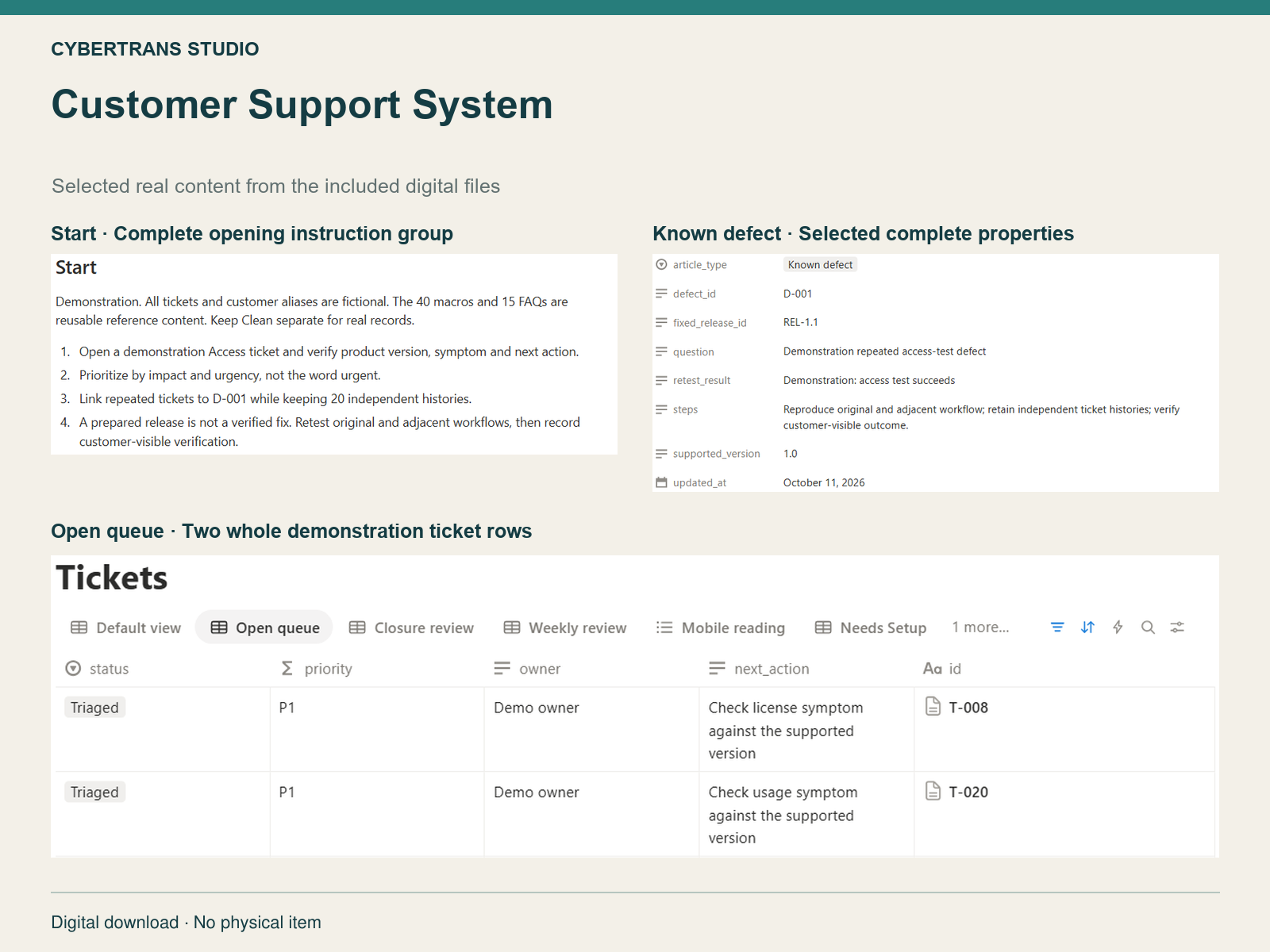Click 'Demonstration repeated access-test defect' question value

click(x=884, y=351)
